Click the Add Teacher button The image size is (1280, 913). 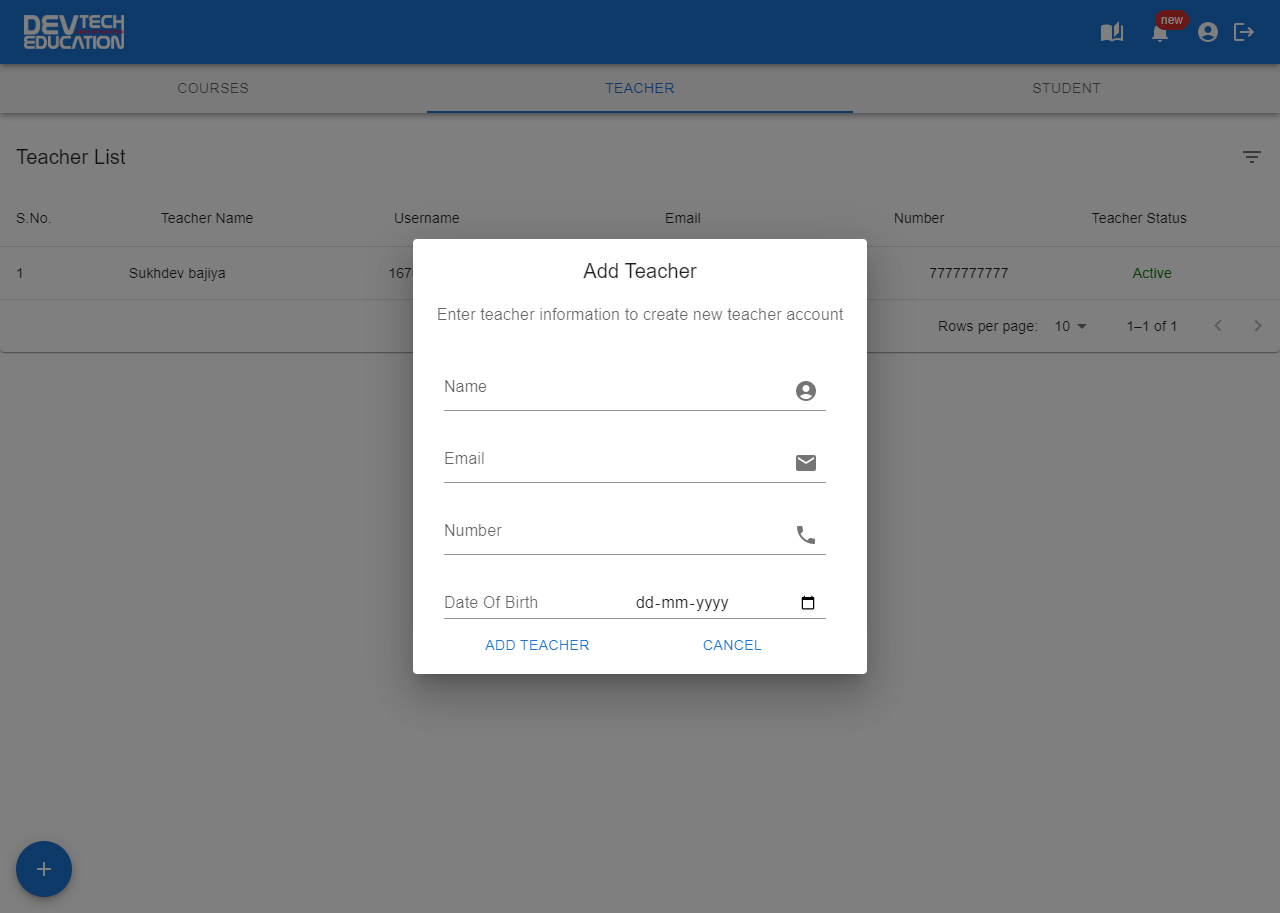[537, 645]
